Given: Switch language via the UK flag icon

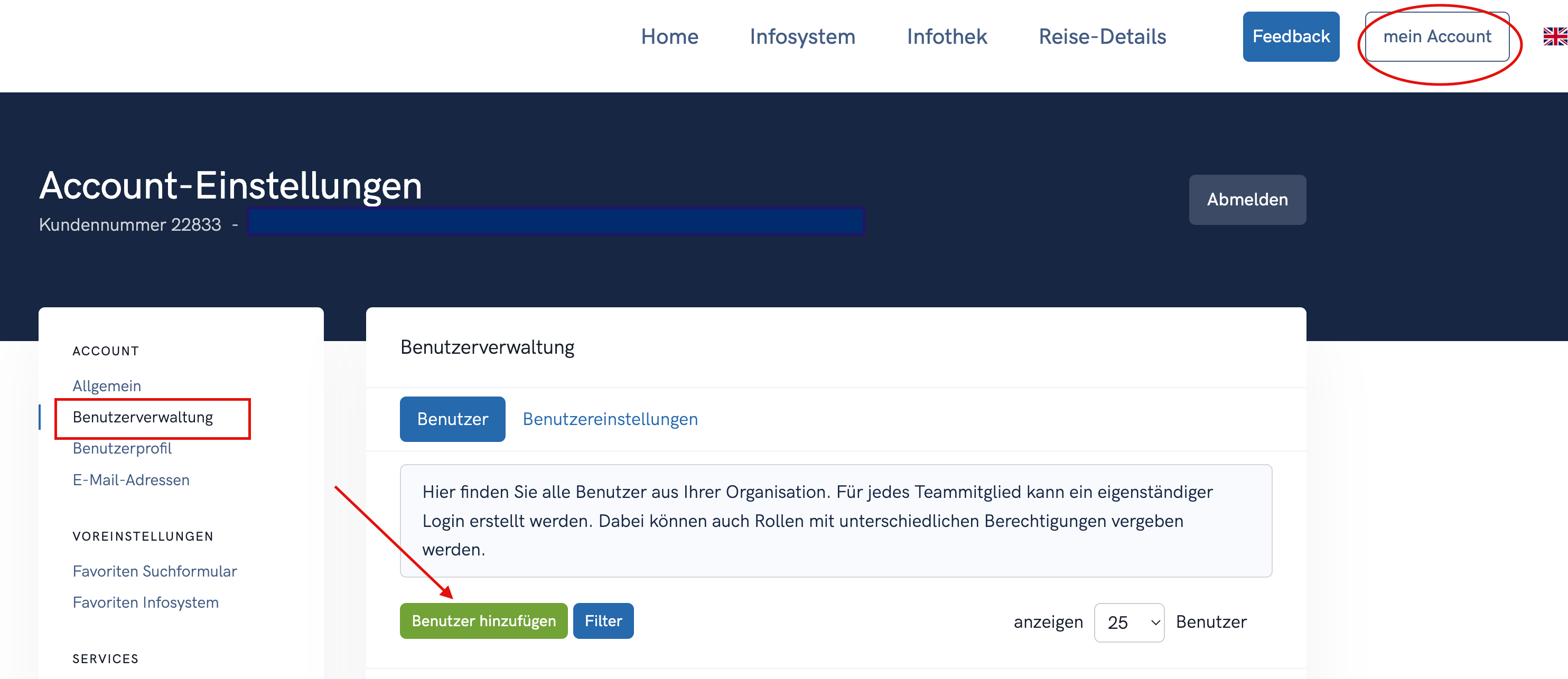Looking at the screenshot, I should (x=1556, y=36).
